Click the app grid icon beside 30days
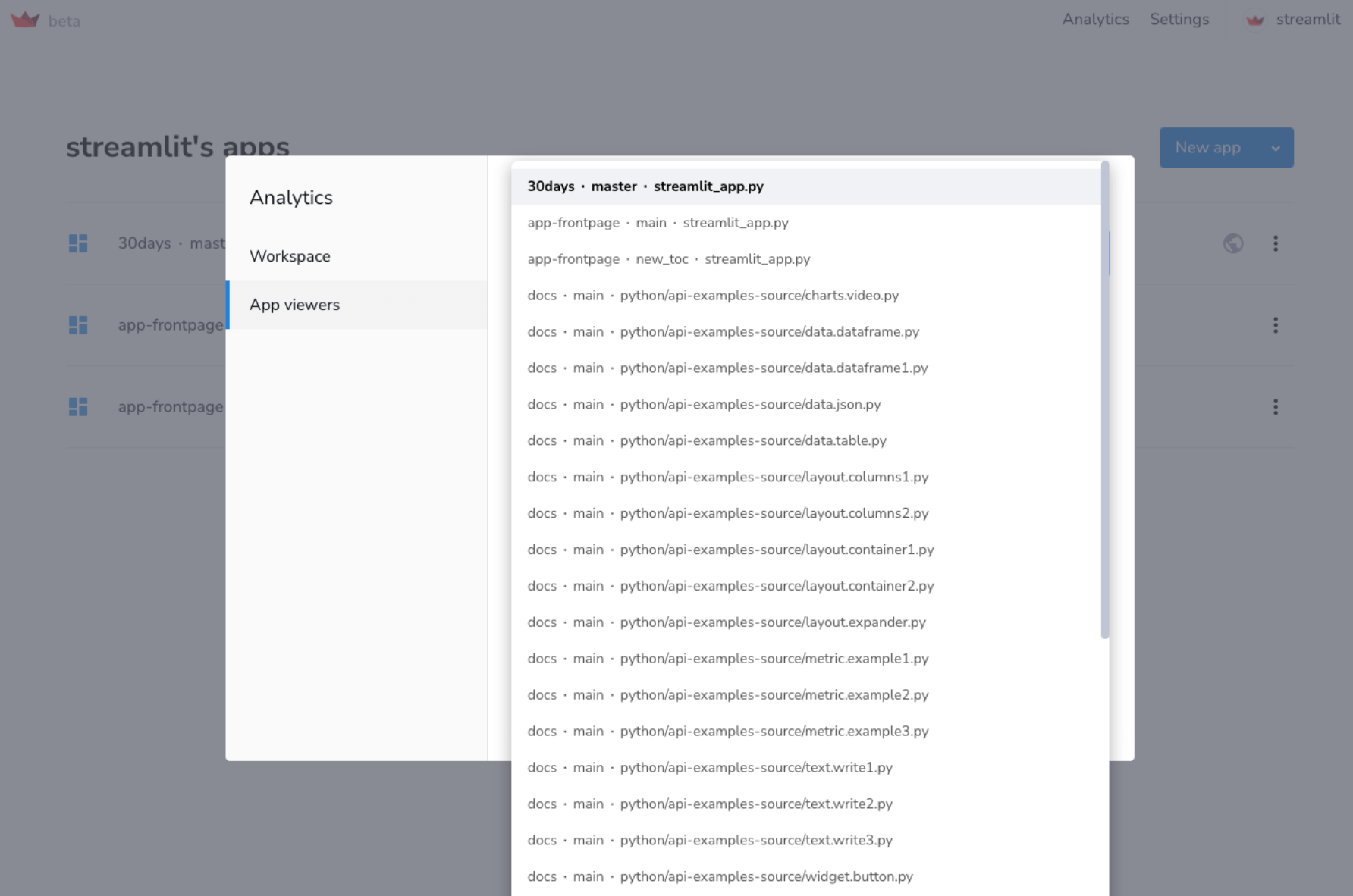This screenshot has height=896, width=1353. coord(78,243)
